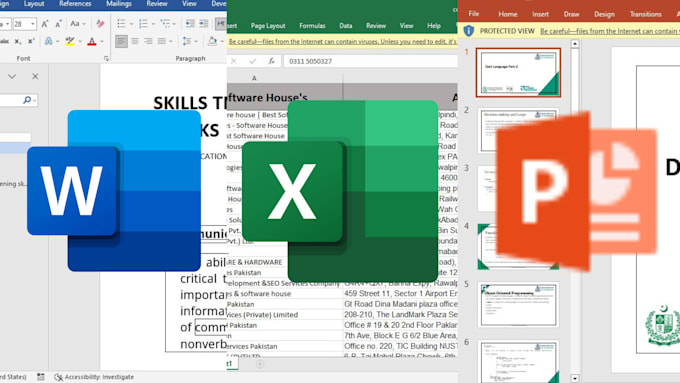
Task: Apply Bullets list in Word
Action: (121, 24)
